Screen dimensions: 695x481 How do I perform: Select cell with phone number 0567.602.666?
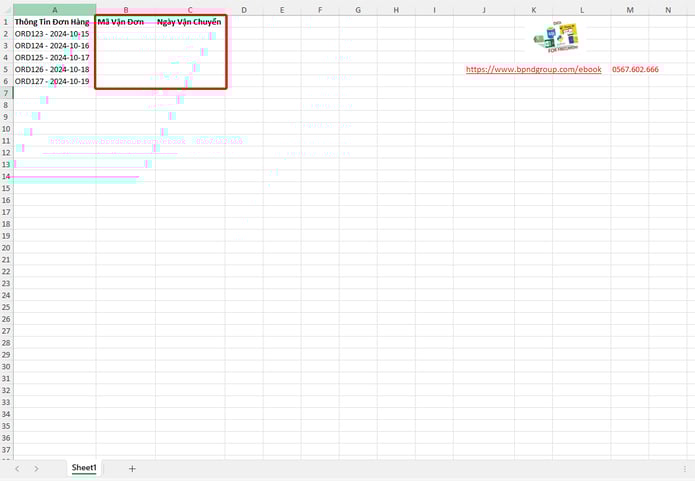tap(635, 69)
